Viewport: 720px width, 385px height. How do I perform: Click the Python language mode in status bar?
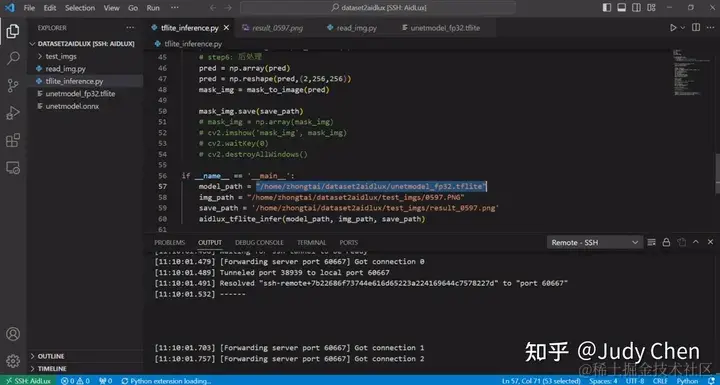687,380
